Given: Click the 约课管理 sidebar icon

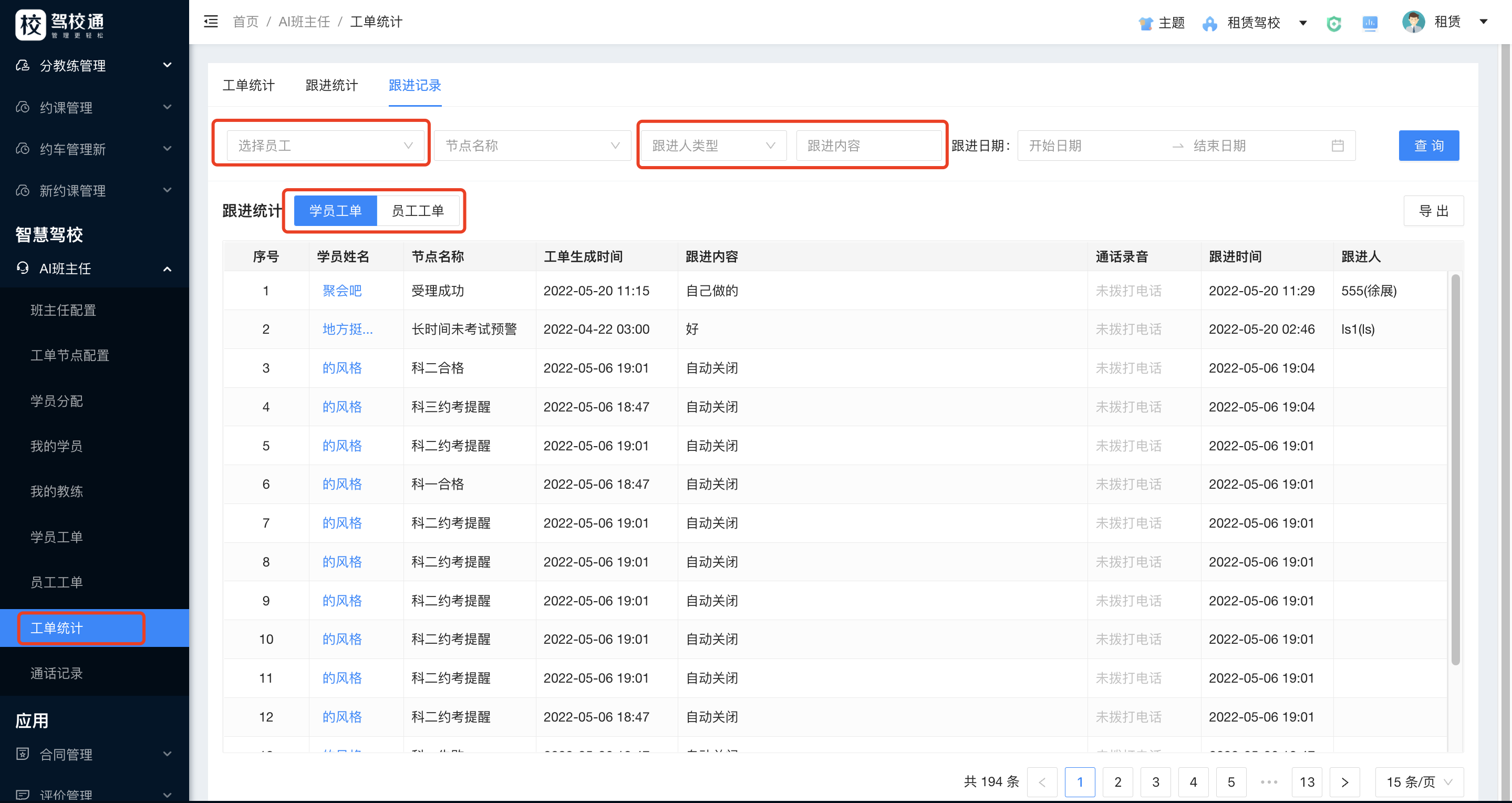Looking at the screenshot, I should (22, 107).
